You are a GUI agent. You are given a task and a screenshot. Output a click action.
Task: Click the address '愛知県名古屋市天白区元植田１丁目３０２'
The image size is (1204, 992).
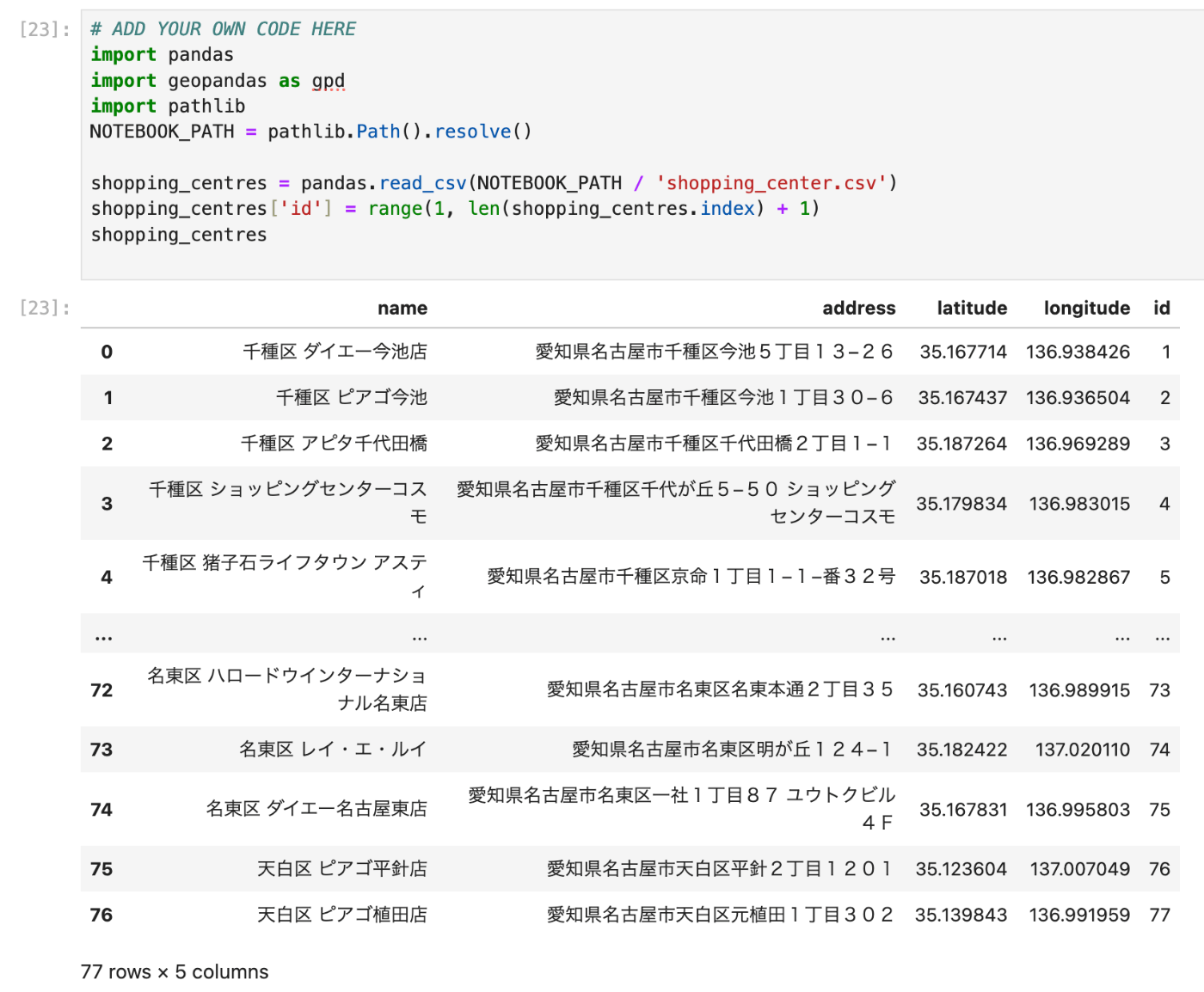[721, 915]
